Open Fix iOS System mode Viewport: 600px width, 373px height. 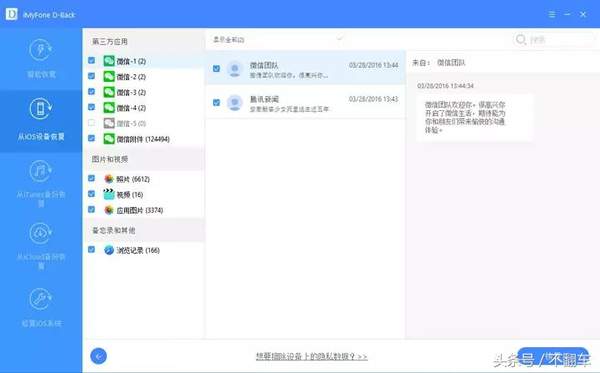[41, 308]
